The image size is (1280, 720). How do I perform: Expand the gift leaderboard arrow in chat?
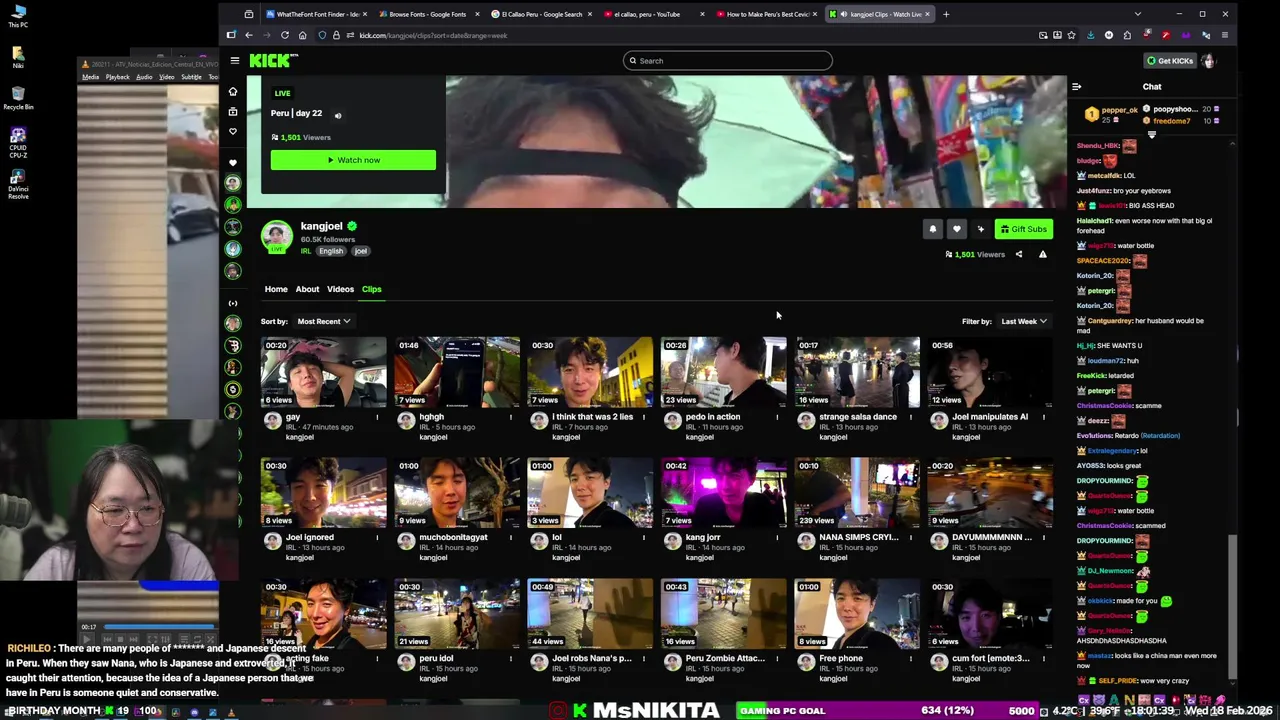click(x=1151, y=135)
